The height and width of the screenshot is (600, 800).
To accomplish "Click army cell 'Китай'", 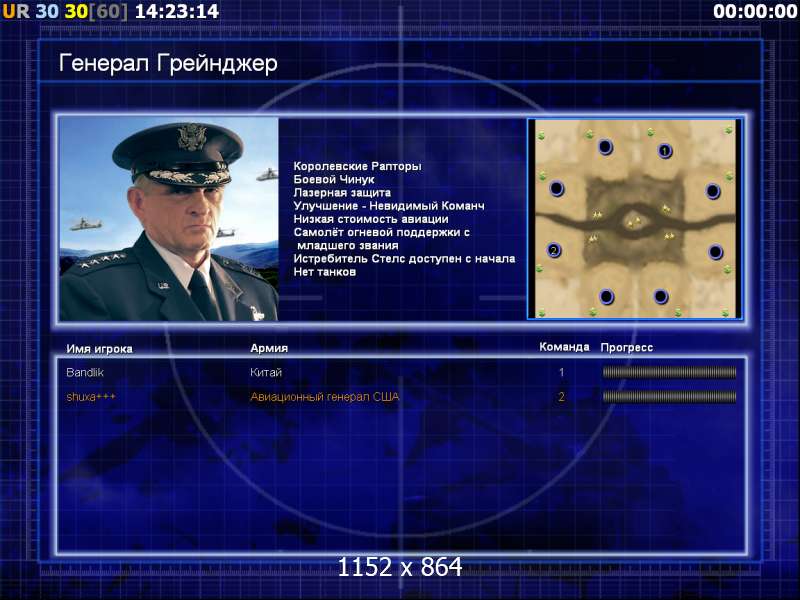I will pos(266,372).
